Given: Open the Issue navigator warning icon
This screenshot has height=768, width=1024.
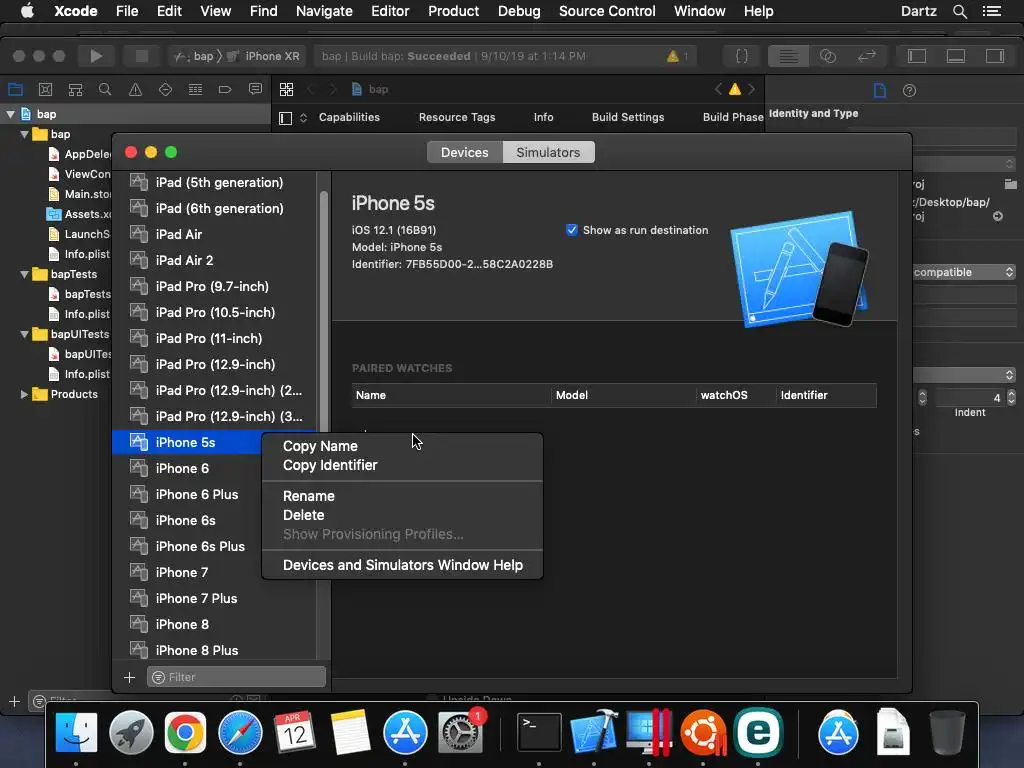Looking at the screenshot, I should [x=135, y=89].
